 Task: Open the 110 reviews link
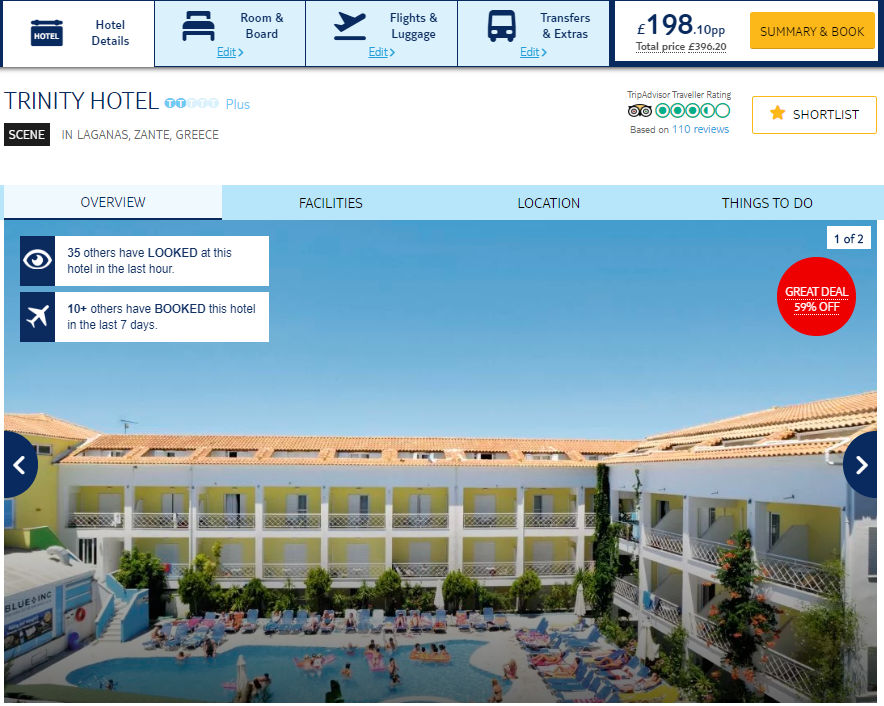click(x=700, y=129)
